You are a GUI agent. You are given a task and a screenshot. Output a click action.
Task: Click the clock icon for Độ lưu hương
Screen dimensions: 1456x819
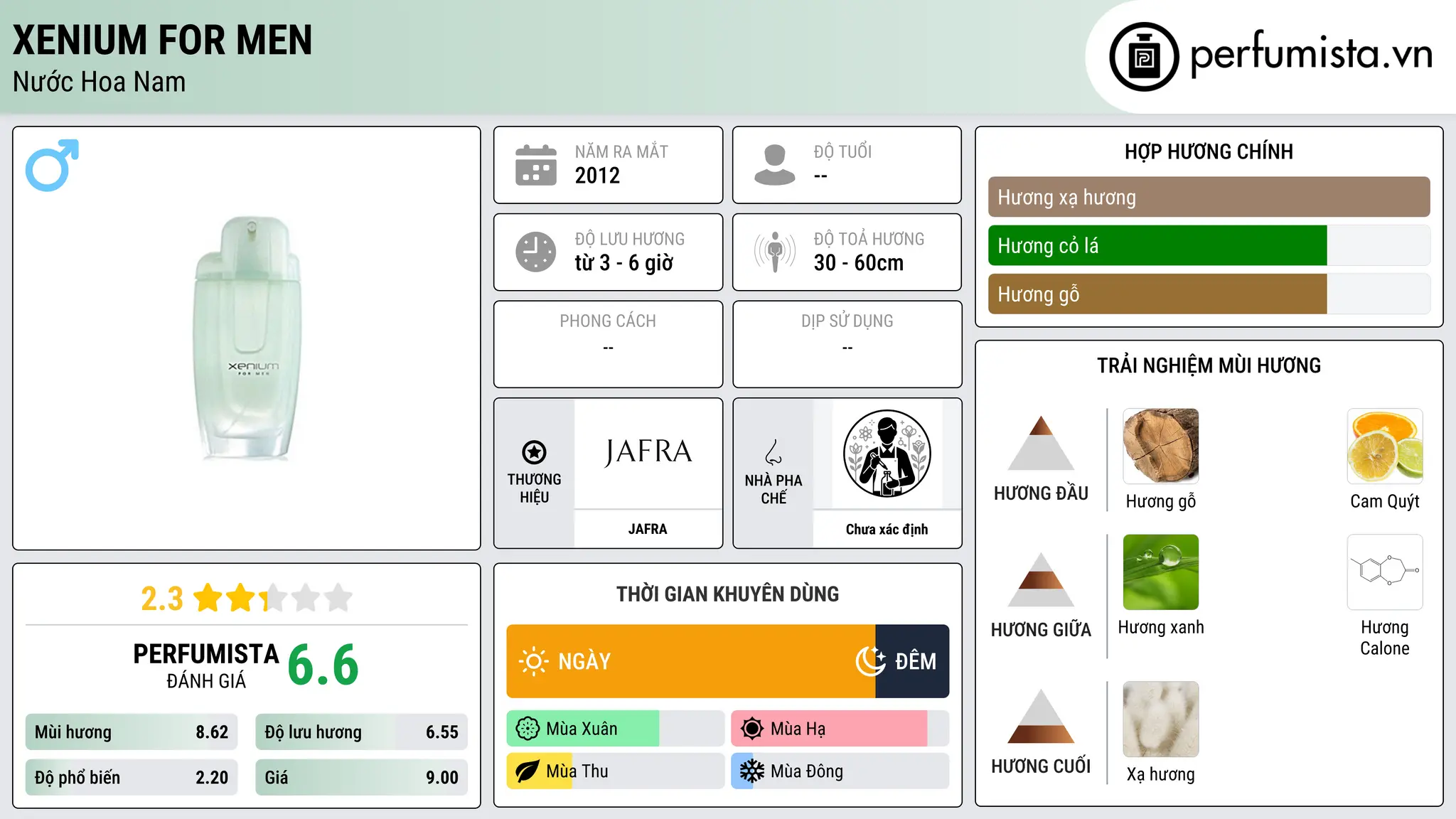[536, 252]
